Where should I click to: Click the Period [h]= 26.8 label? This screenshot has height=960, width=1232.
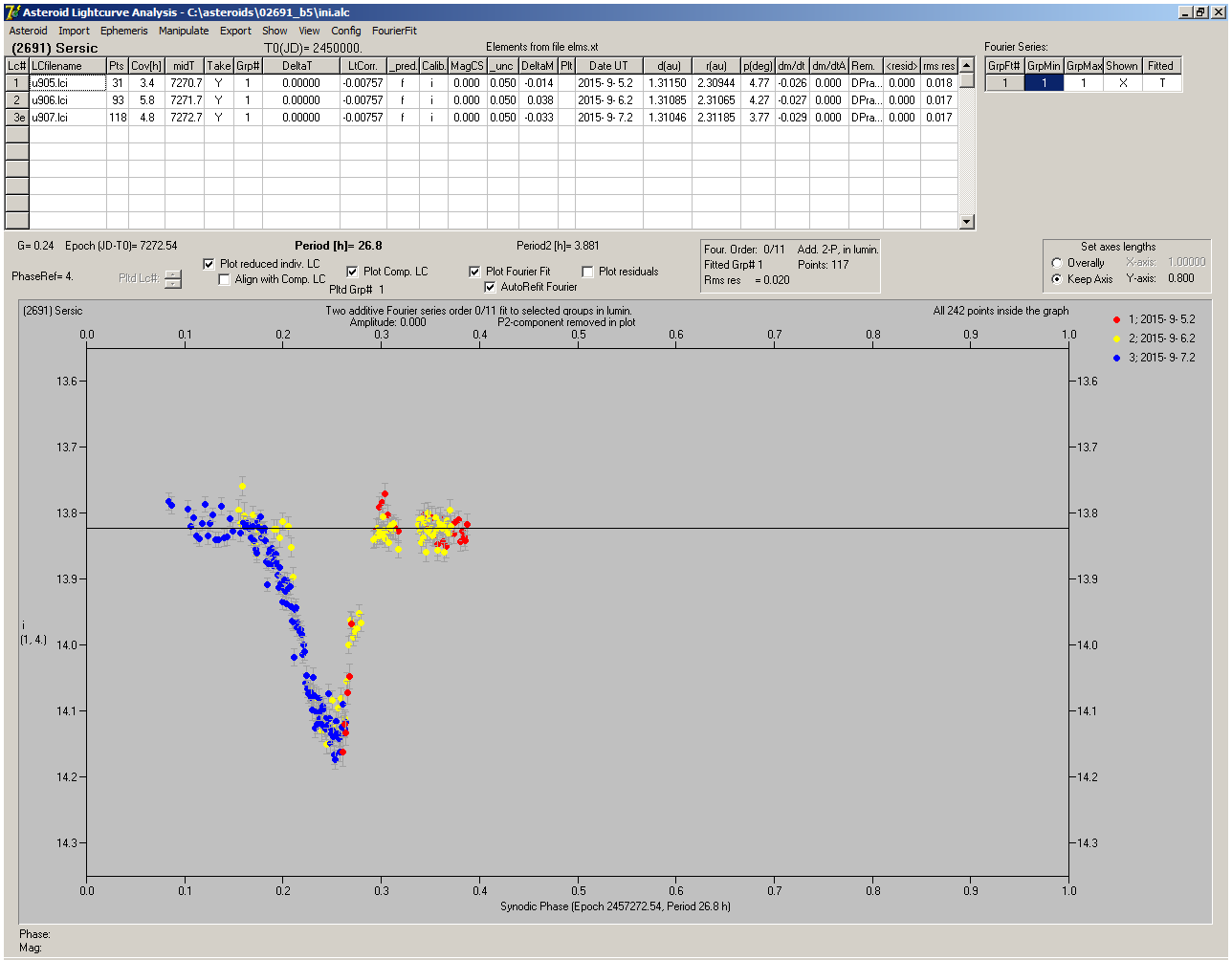click(339, 246)
